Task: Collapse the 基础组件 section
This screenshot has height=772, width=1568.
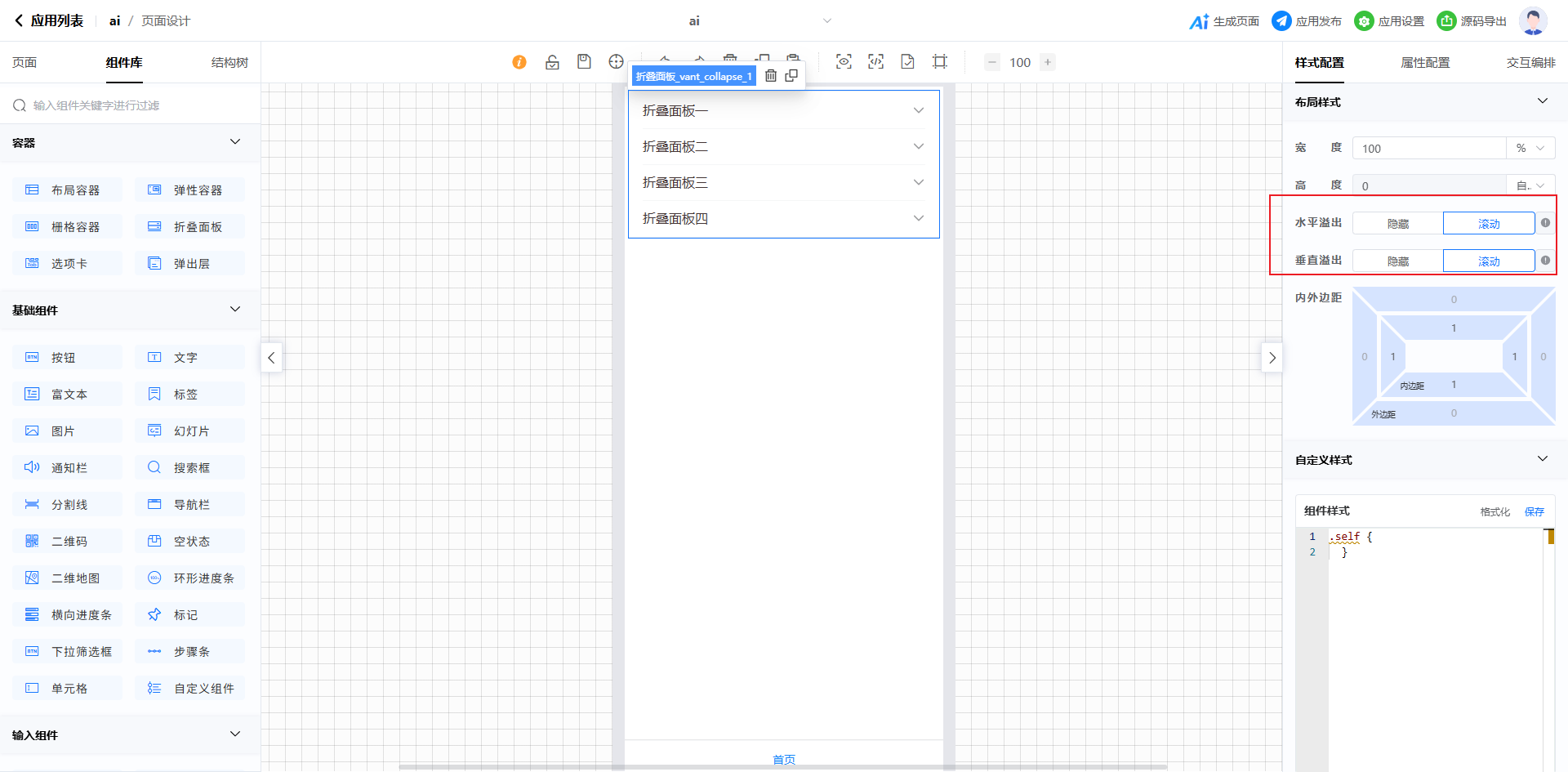Action: [x=235, y=310]
